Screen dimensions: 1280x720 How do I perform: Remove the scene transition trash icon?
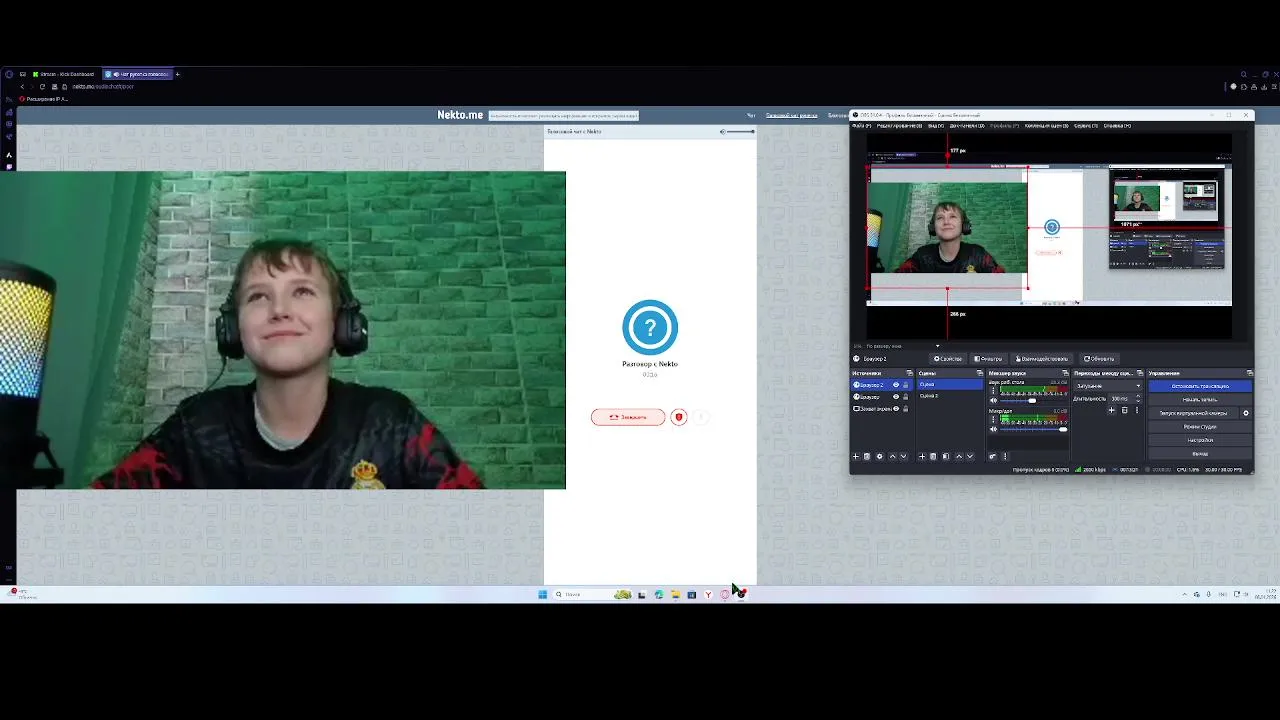coord(1125,410)
